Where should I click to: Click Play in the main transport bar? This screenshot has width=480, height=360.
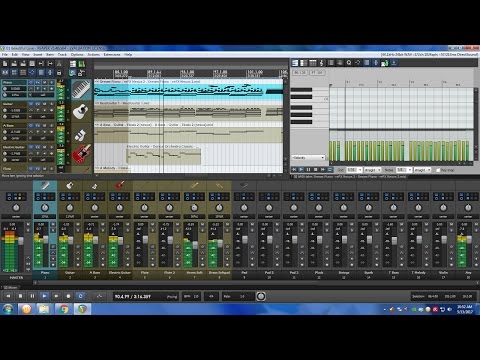[x=44, y=296]
